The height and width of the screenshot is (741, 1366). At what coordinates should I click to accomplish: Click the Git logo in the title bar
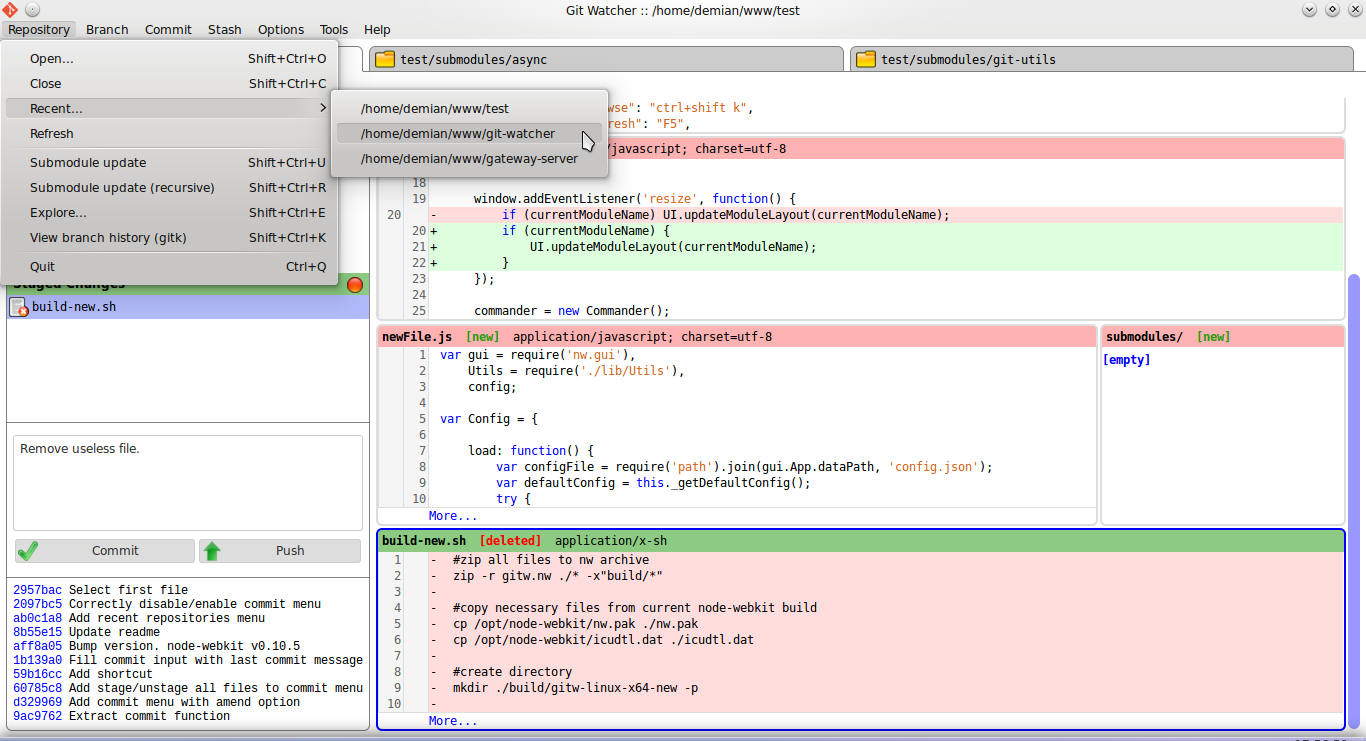point(9,9)
